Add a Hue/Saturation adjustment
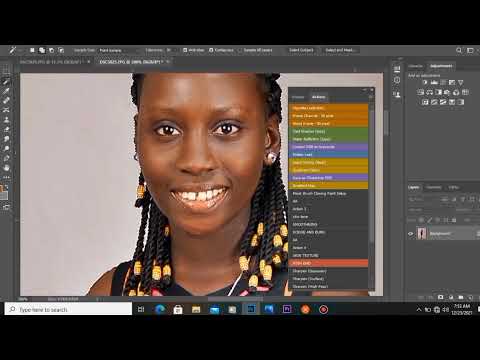 coord(421,92)
